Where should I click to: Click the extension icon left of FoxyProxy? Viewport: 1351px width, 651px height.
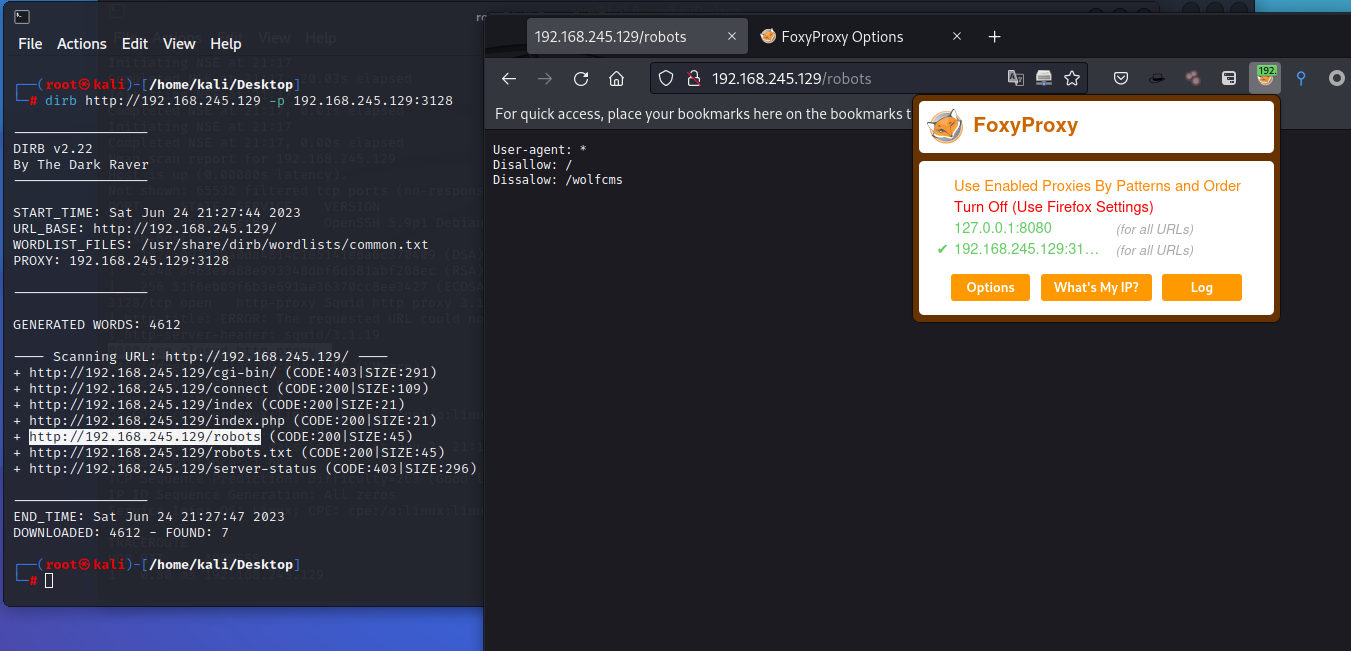tap(1229, 78)
